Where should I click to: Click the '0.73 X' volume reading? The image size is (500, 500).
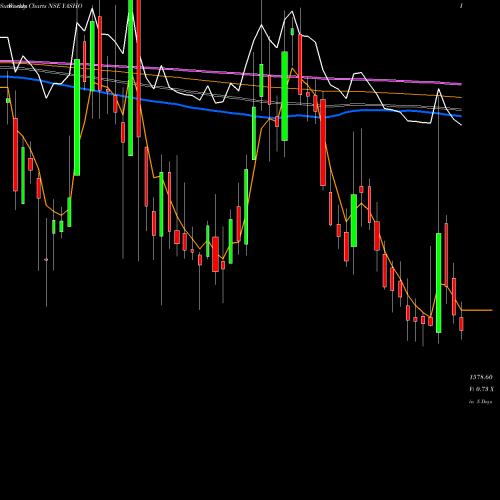(x=485, y=389)
